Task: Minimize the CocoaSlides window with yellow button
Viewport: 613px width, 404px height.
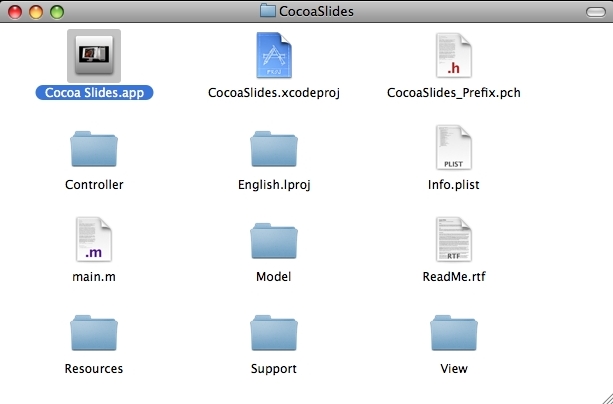Action: [x=35, y=11]
